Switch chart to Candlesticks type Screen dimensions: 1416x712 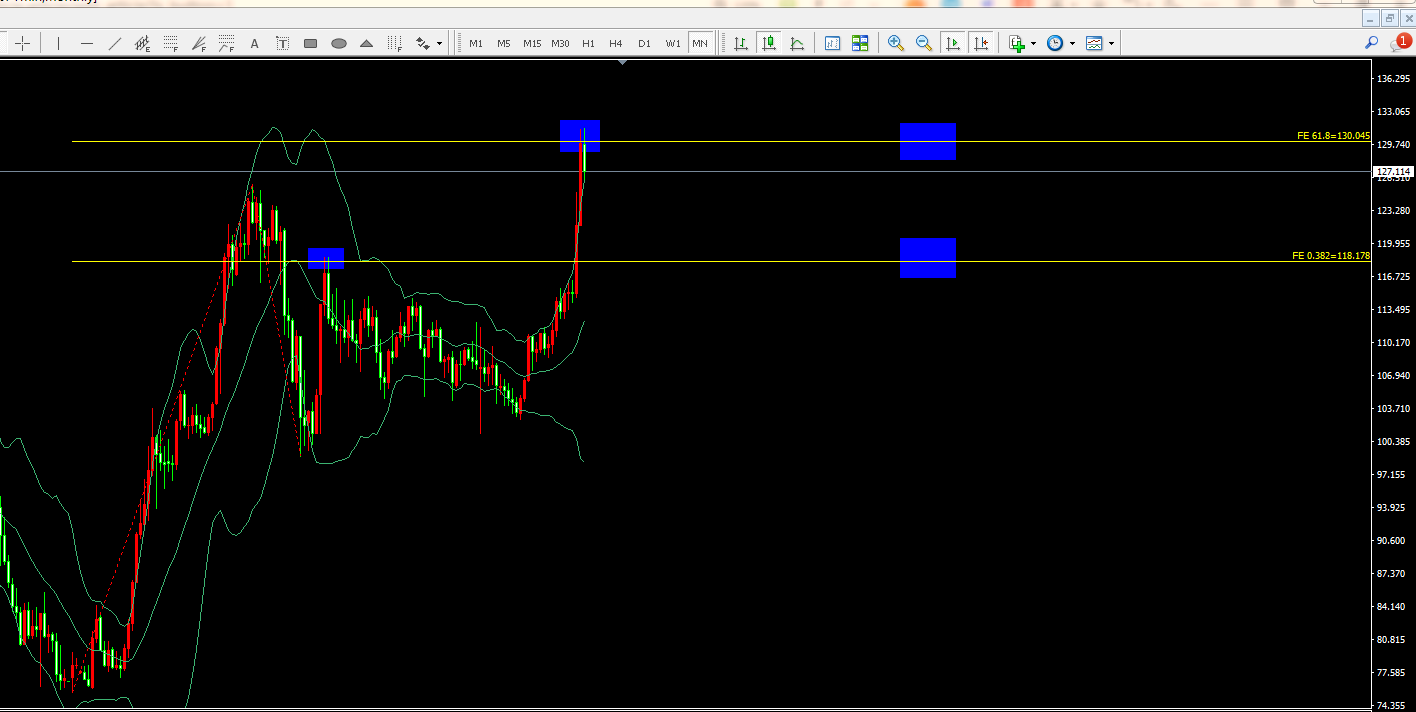click(769, 43)
